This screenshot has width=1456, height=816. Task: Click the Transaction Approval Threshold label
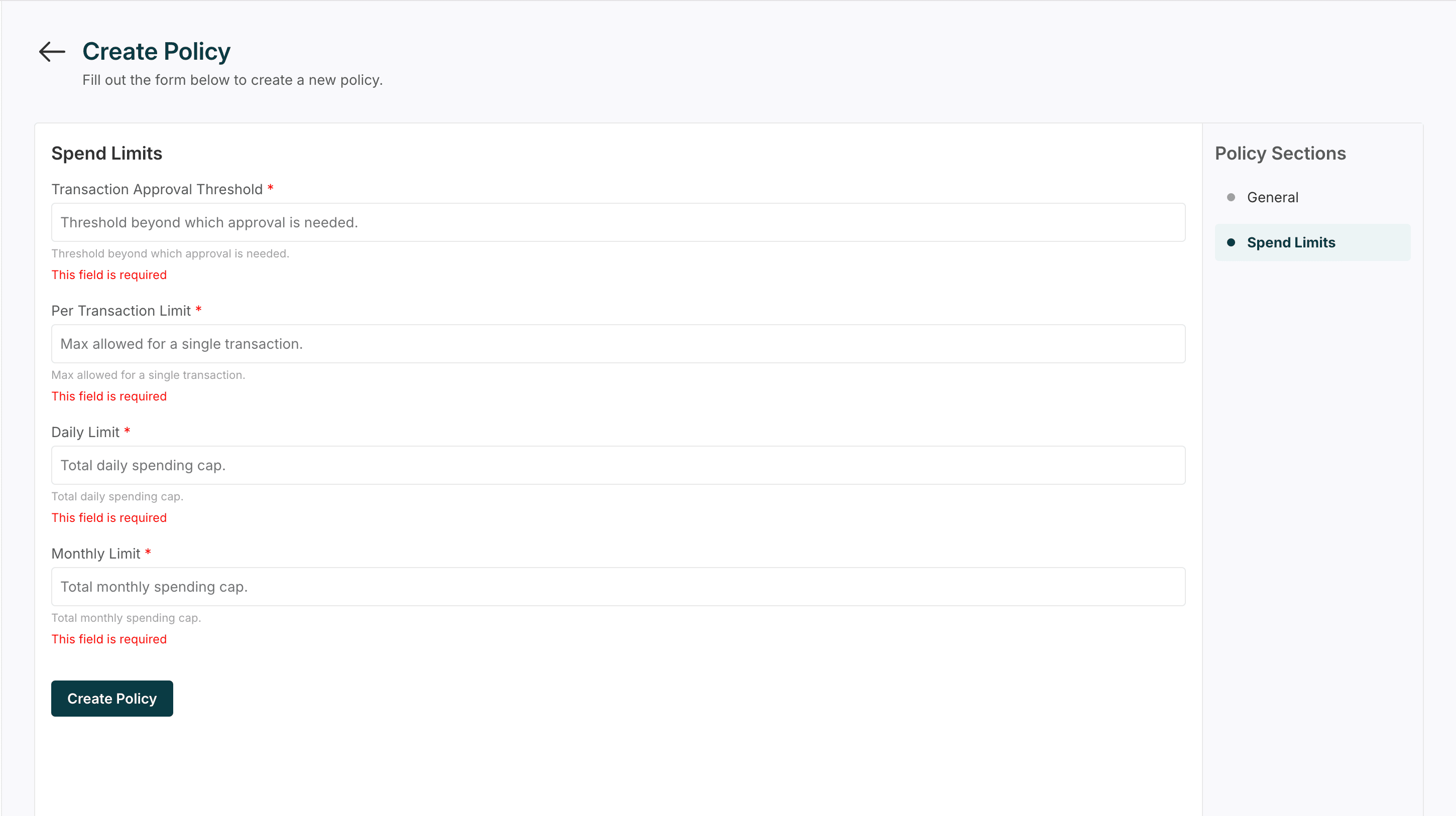(157, 189)
